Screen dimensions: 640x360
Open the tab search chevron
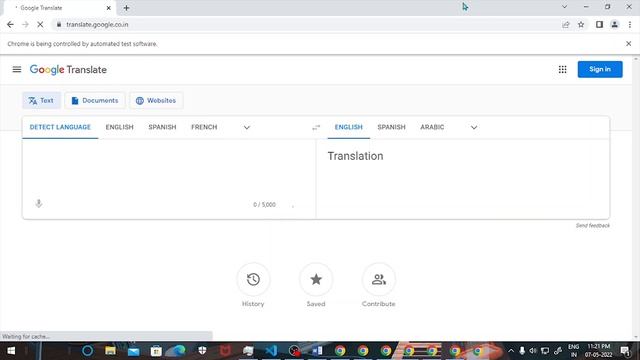pyautogui.click(x=564, y=7)
